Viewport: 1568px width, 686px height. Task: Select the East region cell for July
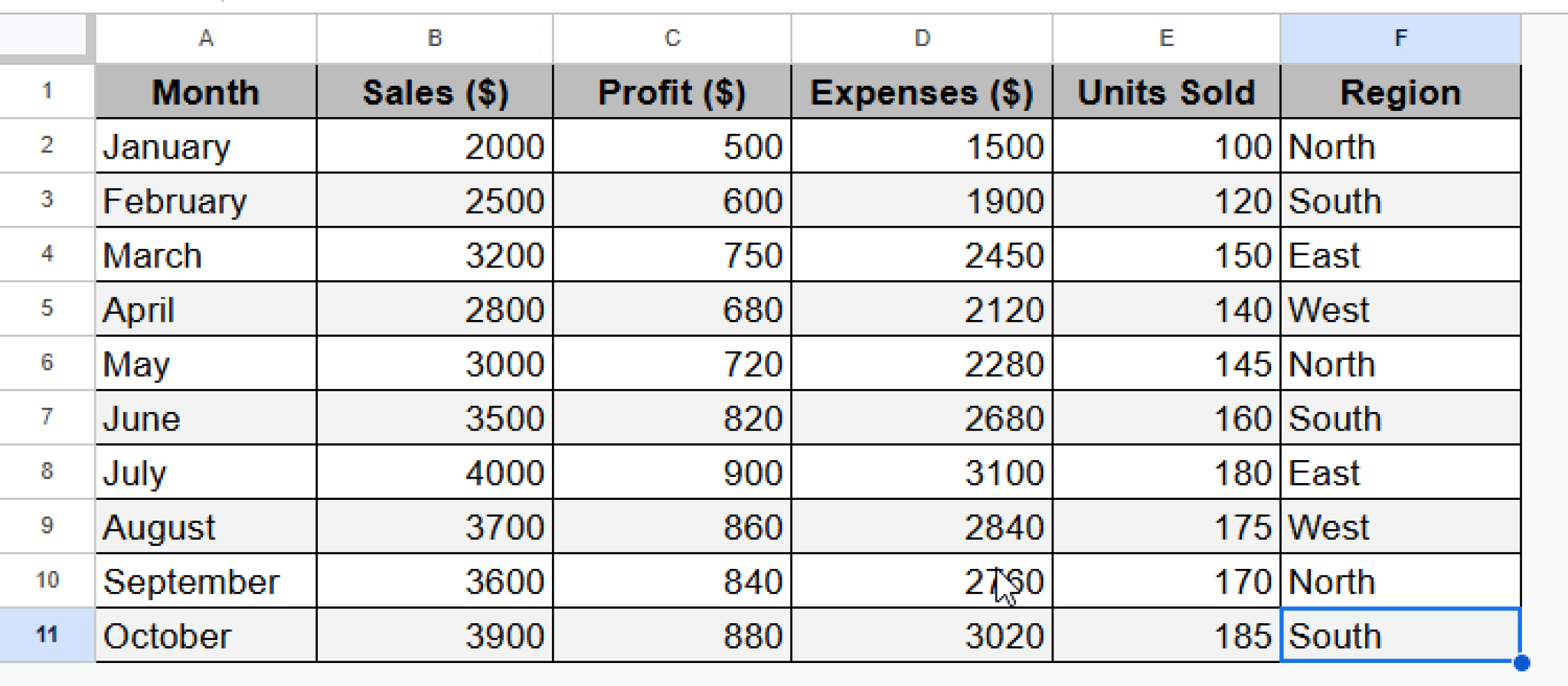[1400, 472]
